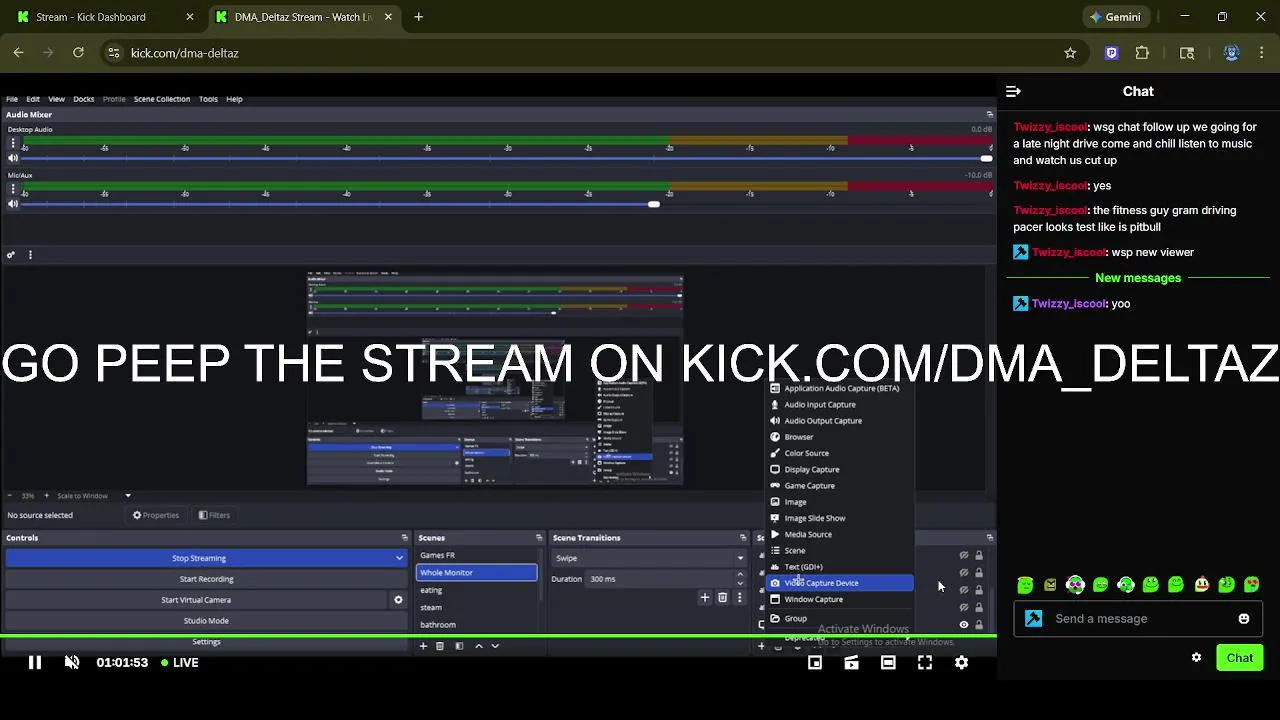Open chat settings gear icon

tap(1196, 657)
